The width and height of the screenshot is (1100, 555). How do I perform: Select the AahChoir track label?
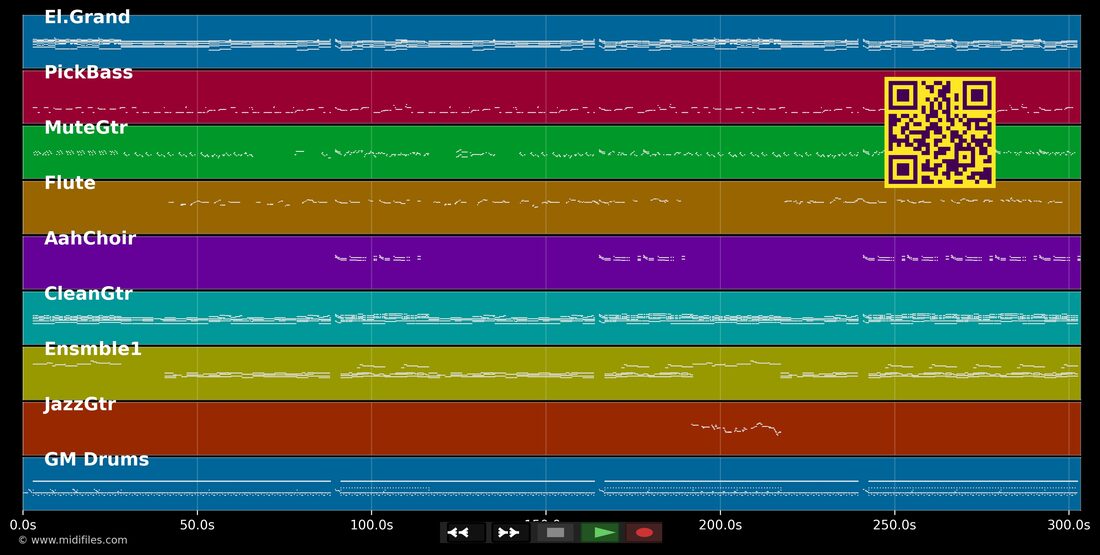point(90,239)
